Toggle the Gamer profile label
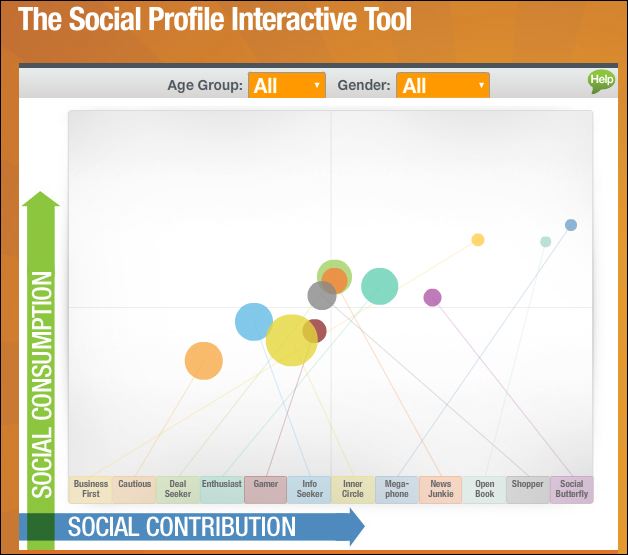The width and height of the screenshot is (628, 555). click(x=266, y=489)
